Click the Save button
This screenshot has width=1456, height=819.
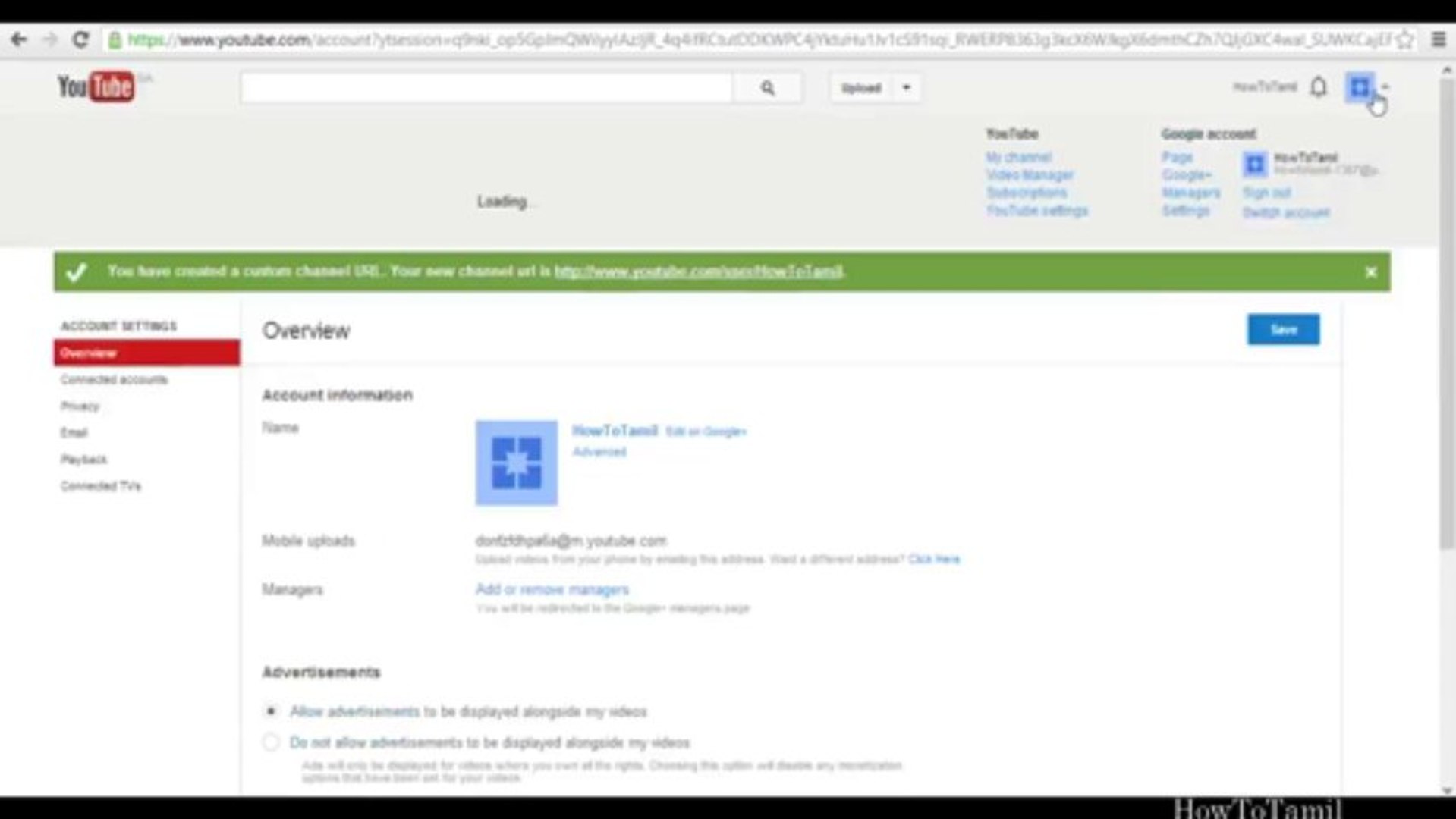1282,329
